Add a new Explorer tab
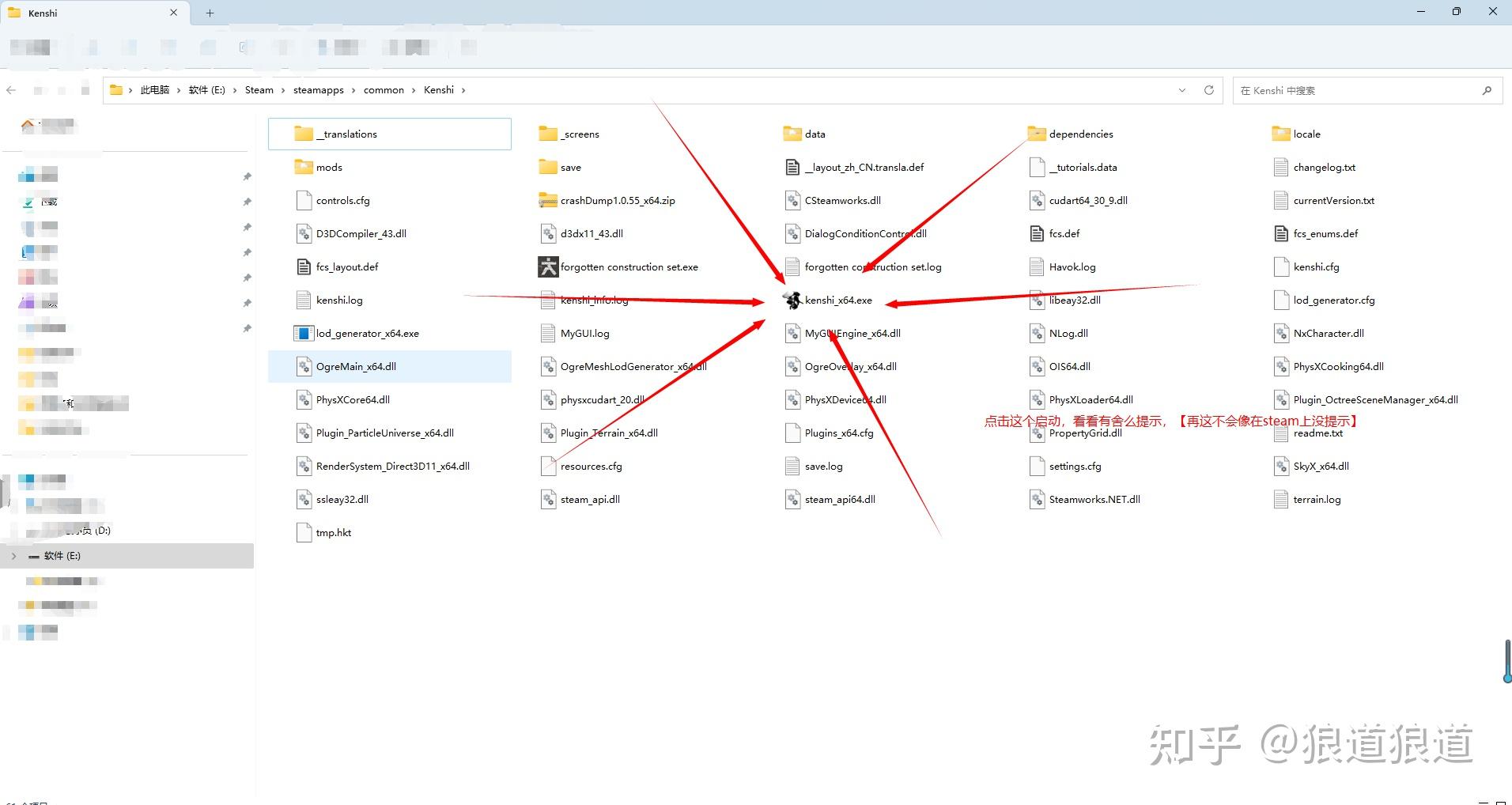This screenshot has height=805, width=1512. [x=210, y=13]
